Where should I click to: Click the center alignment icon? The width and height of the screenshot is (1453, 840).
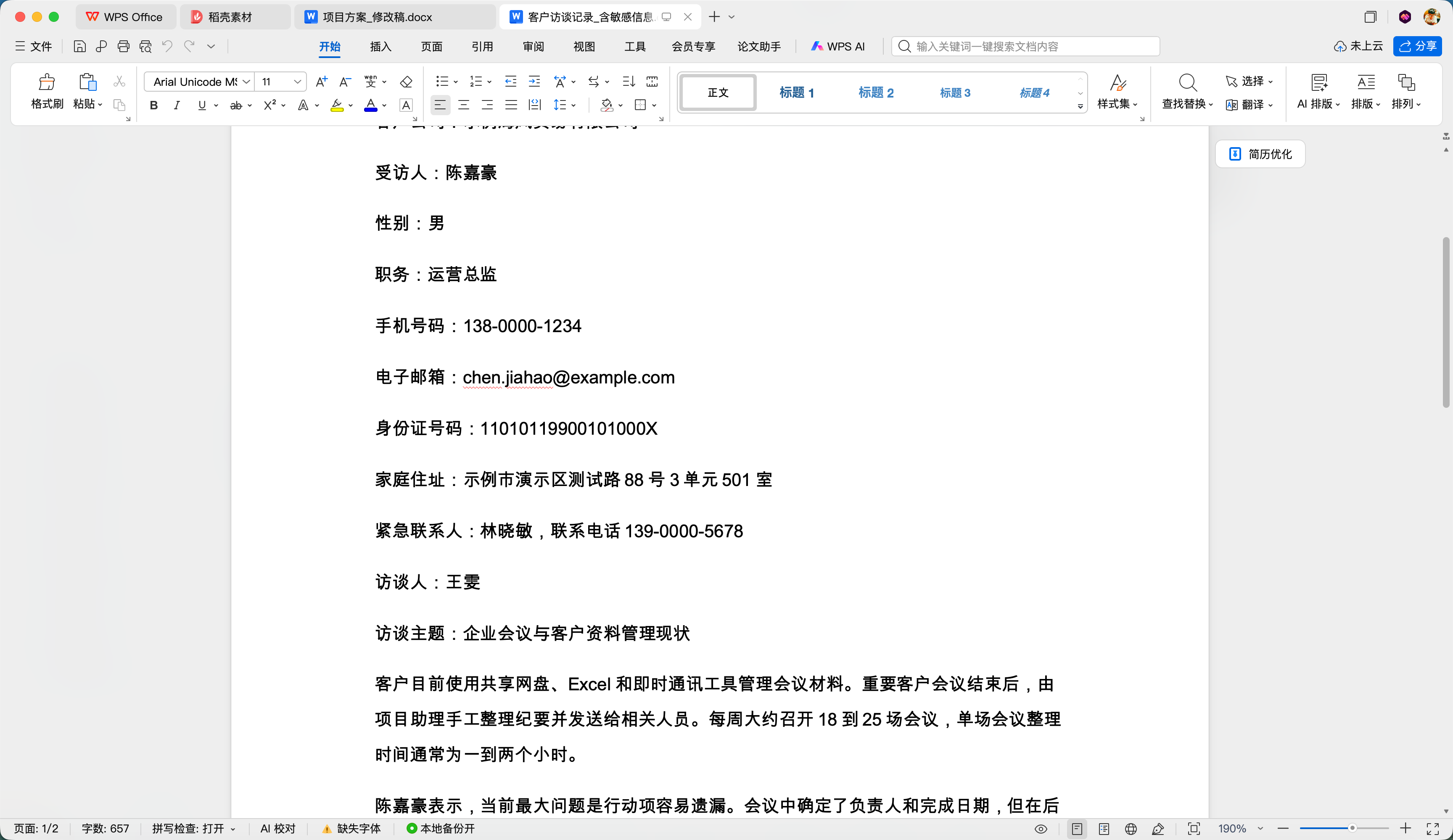coord(464,105)
